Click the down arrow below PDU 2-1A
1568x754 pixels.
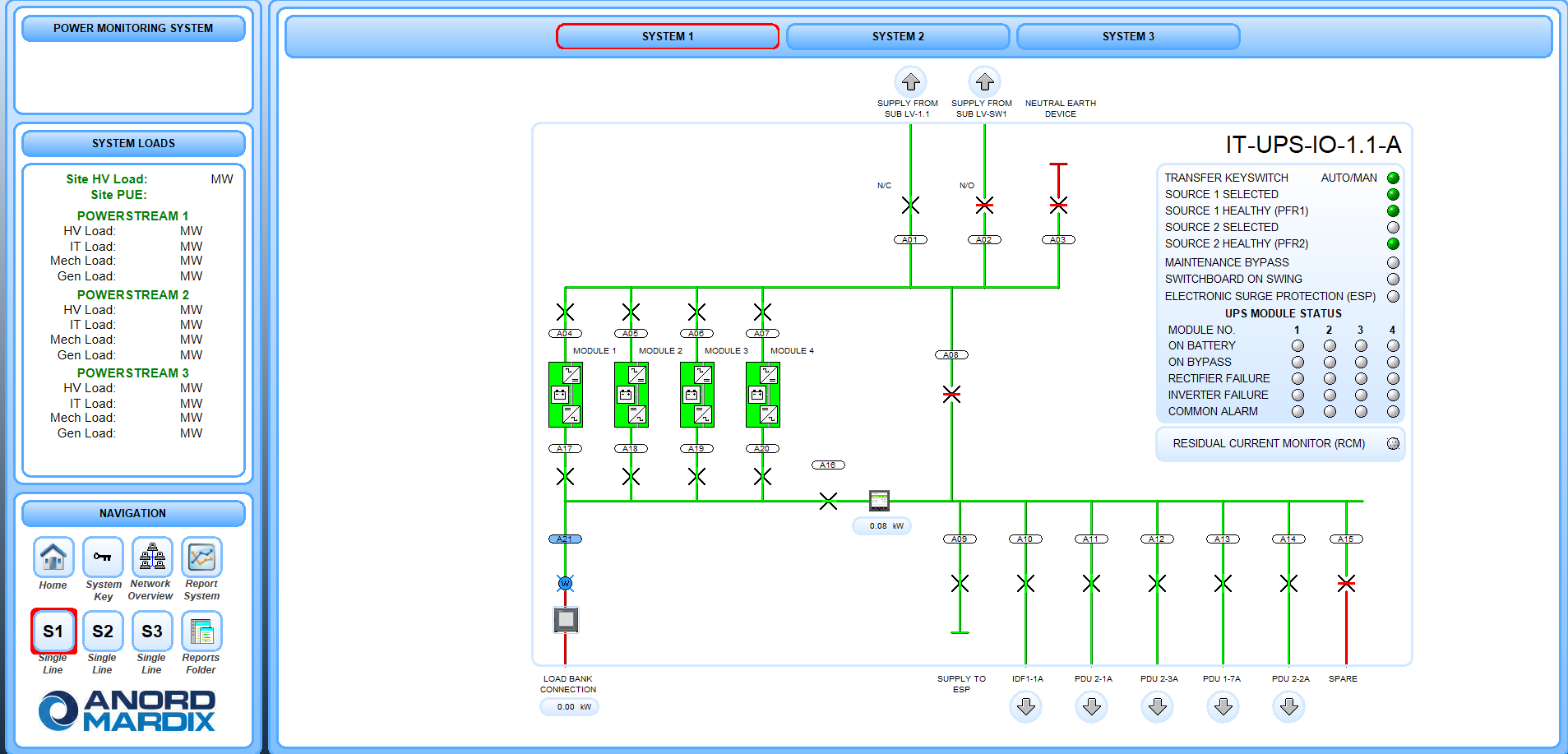(1092, 706)
